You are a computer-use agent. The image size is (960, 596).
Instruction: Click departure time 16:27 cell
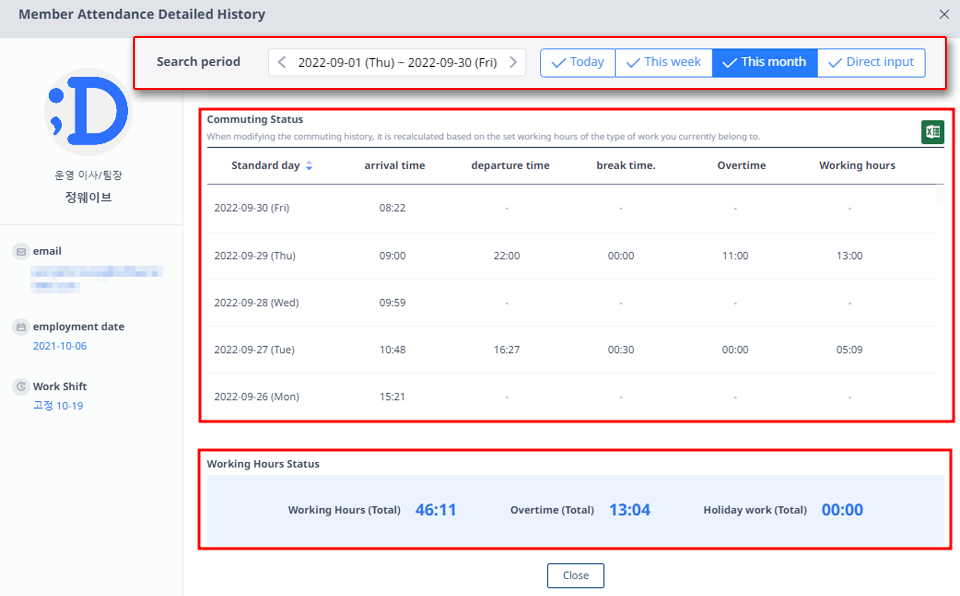[x=507, y=350]
